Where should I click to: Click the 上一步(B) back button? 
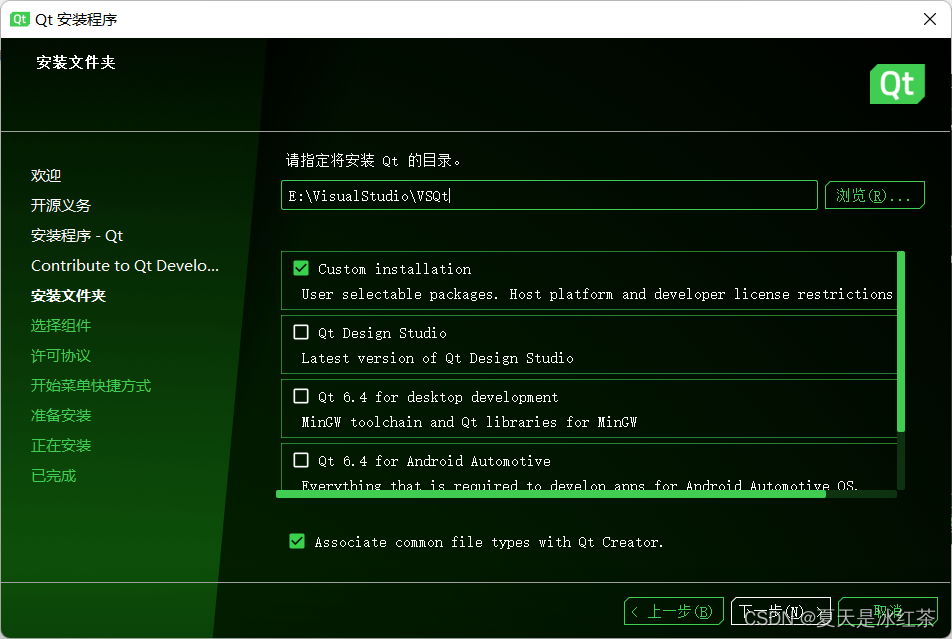point(673,611)
